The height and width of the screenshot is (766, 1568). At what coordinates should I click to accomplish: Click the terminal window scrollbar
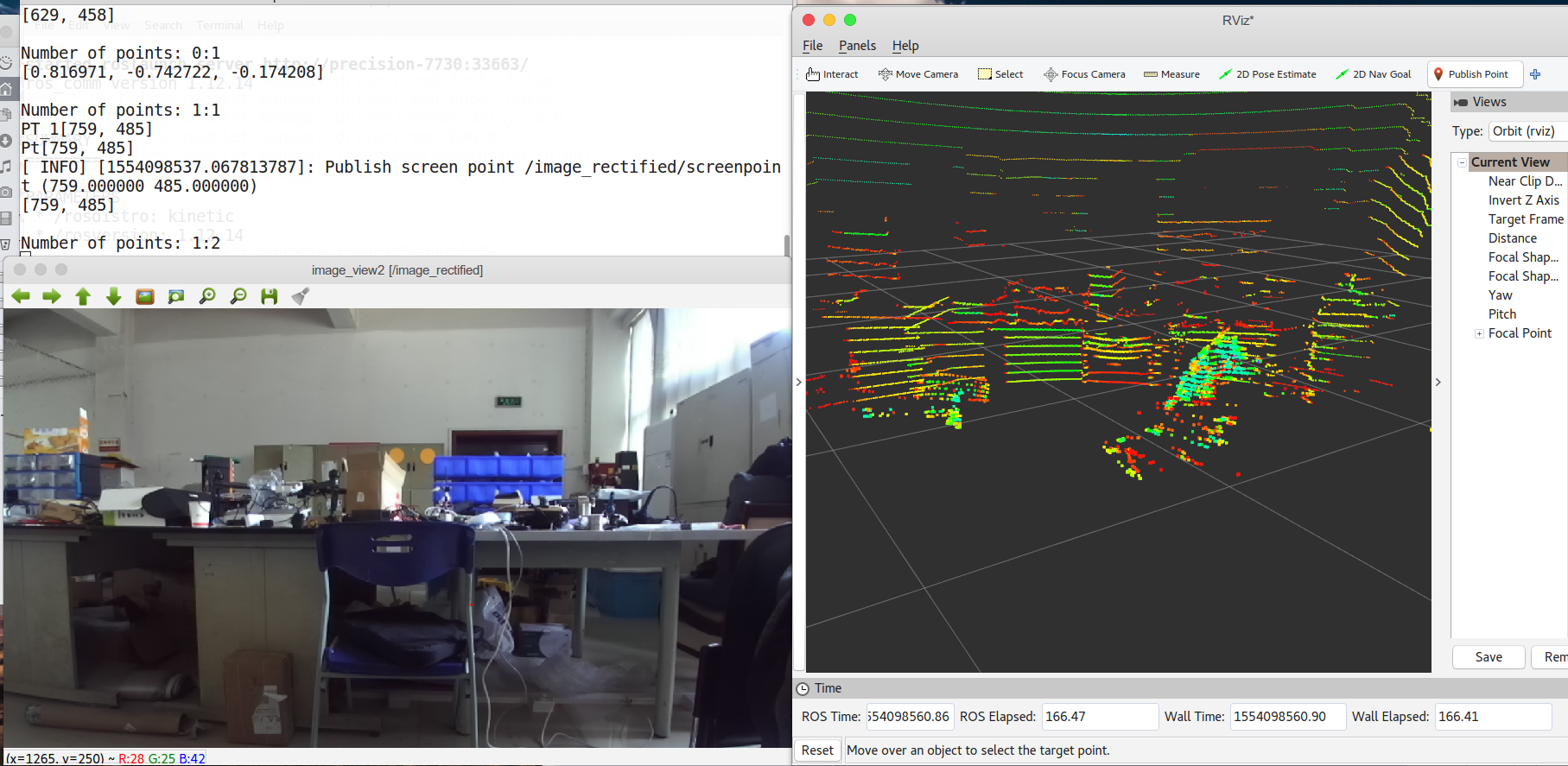(786, 244)
